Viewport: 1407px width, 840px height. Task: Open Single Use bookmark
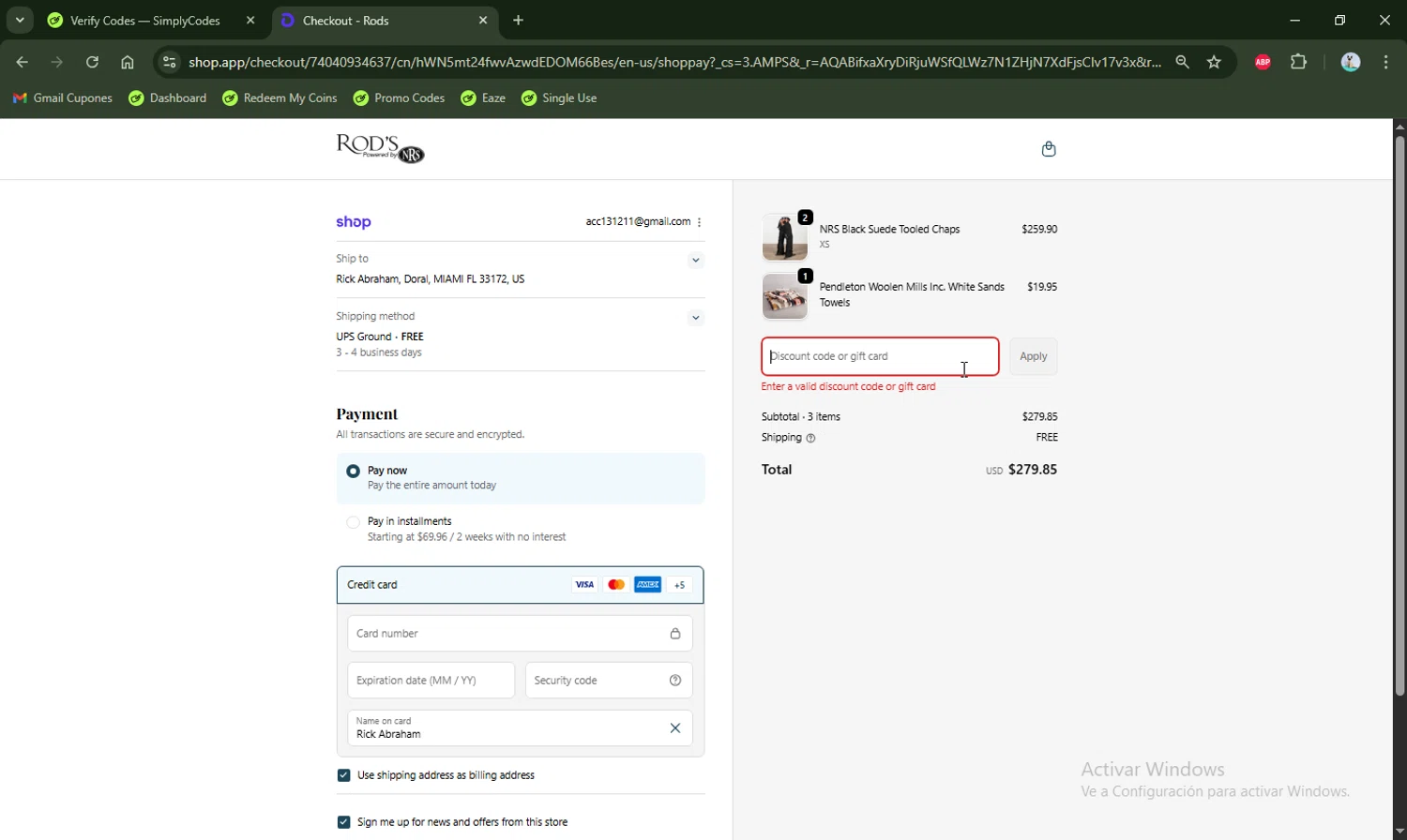point(559,98)
